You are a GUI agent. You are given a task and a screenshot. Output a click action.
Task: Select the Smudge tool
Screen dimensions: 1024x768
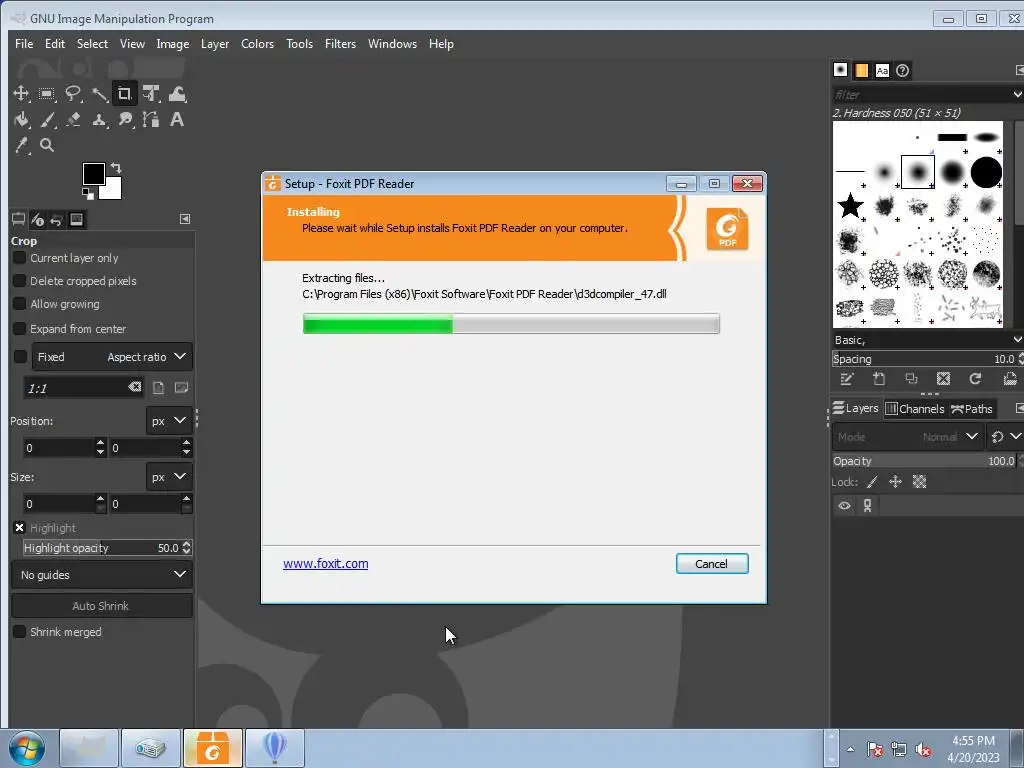(125, 120)
